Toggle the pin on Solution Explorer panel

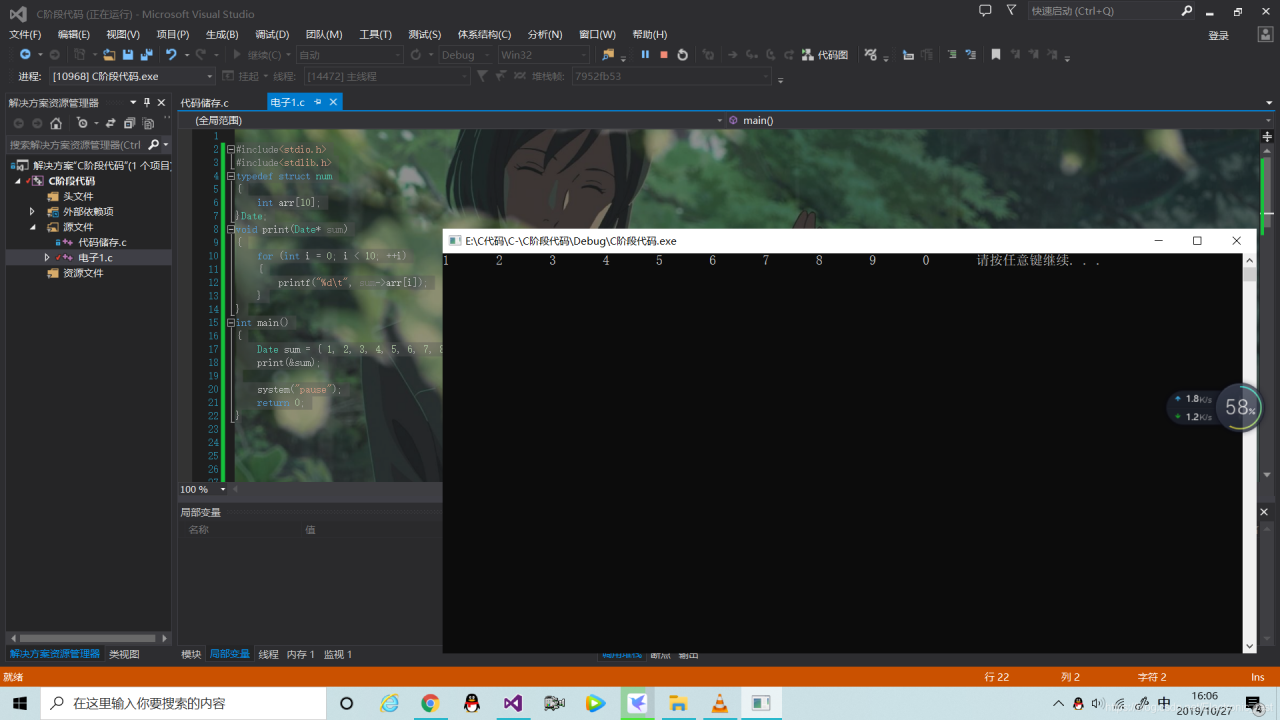tap(147, 102)
